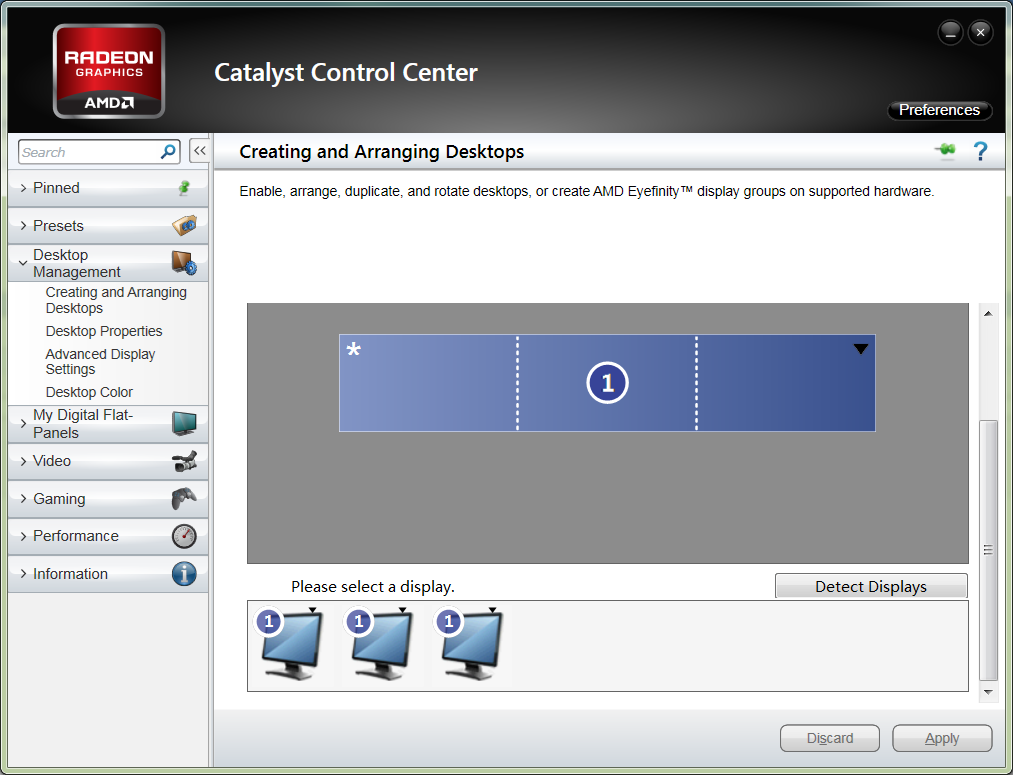Click the Preferences button
Image resolution: width=1013 pixels, height=775 pixels.
pos(939,110)
